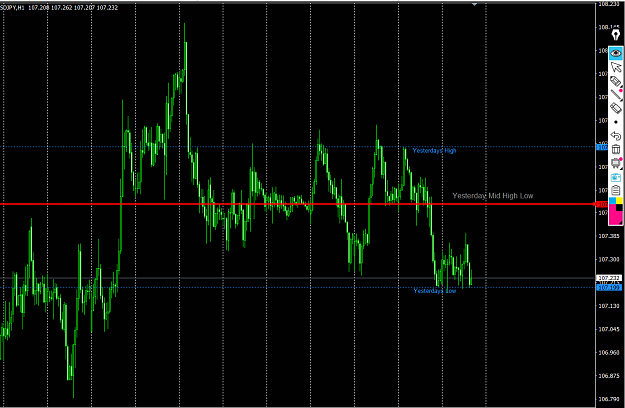
Task: Select the 106.960 price scale label
Action: 609,353
